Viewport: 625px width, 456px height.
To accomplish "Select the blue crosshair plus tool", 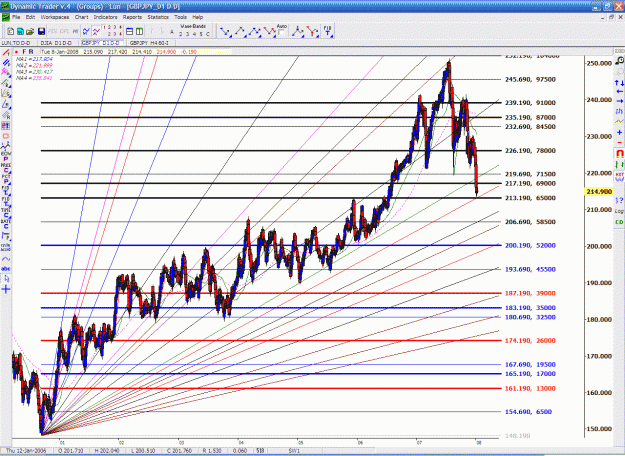I will pyautogui.click(x=6, y=289).
